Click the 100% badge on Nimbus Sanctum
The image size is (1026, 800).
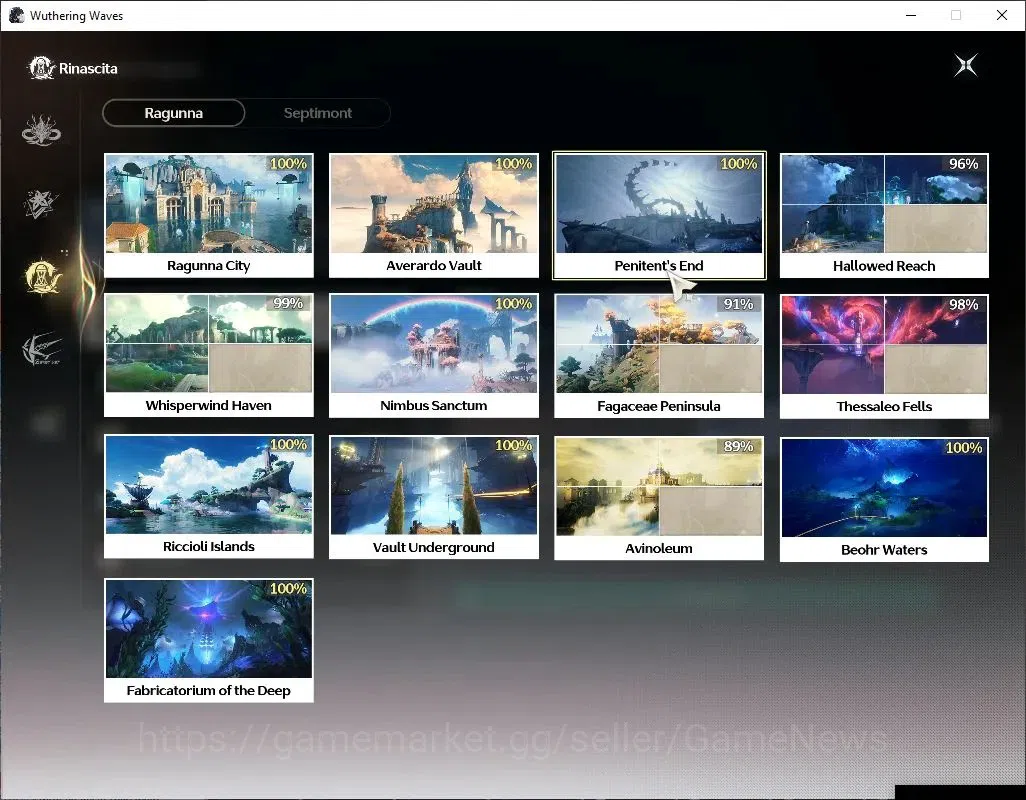click(x=513, y=304)
